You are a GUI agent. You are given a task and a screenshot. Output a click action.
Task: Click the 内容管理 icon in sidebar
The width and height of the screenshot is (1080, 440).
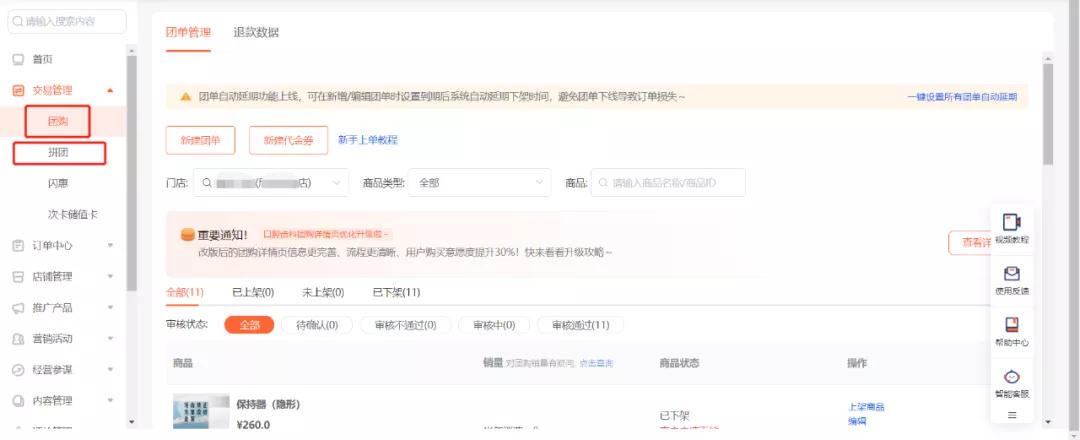[x=19, y=401]
